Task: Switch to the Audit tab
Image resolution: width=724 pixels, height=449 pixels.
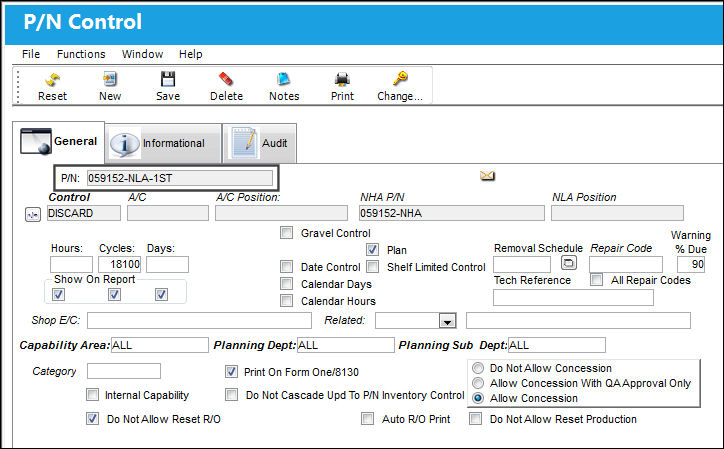Action: click(x=259, y=143)
